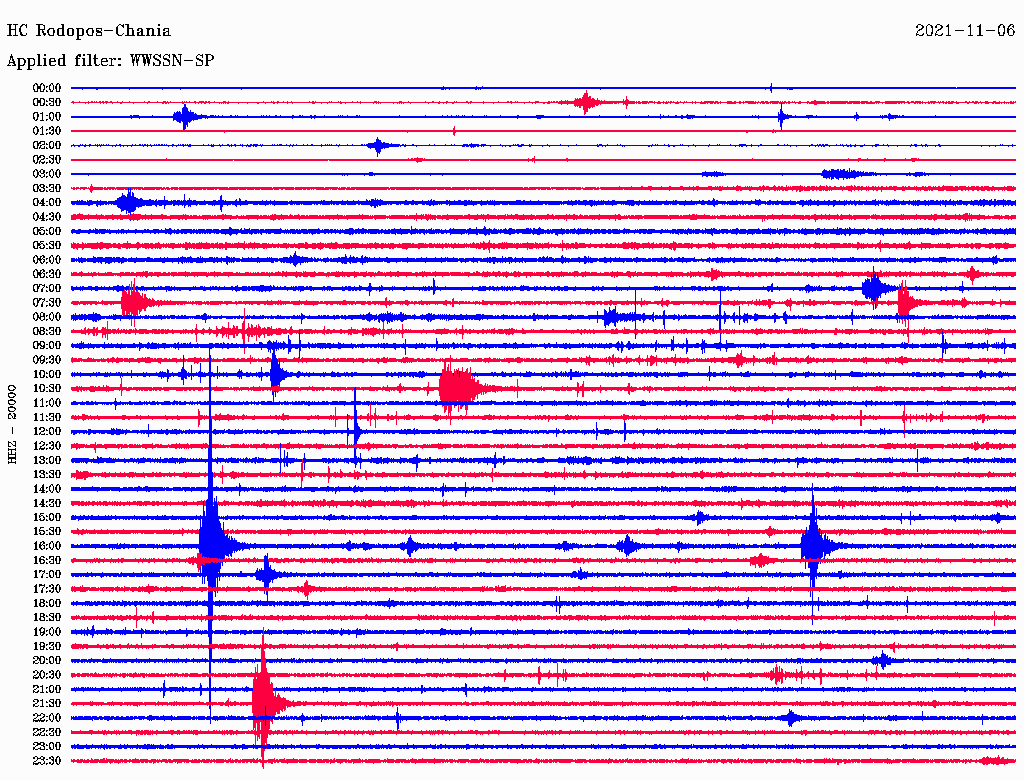
Task: Select the 22:00 time row label
Action: [47, 718]
